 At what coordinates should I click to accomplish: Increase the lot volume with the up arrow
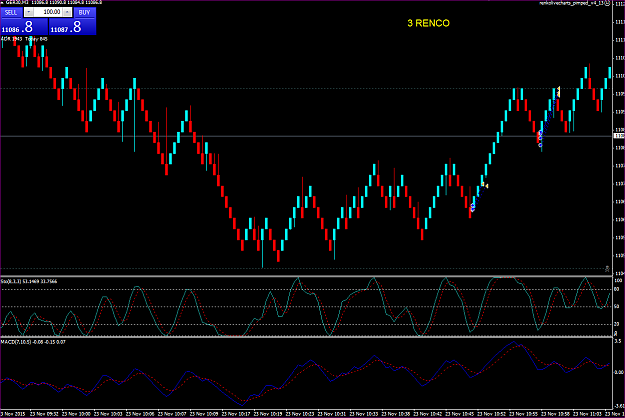[67, 12]
